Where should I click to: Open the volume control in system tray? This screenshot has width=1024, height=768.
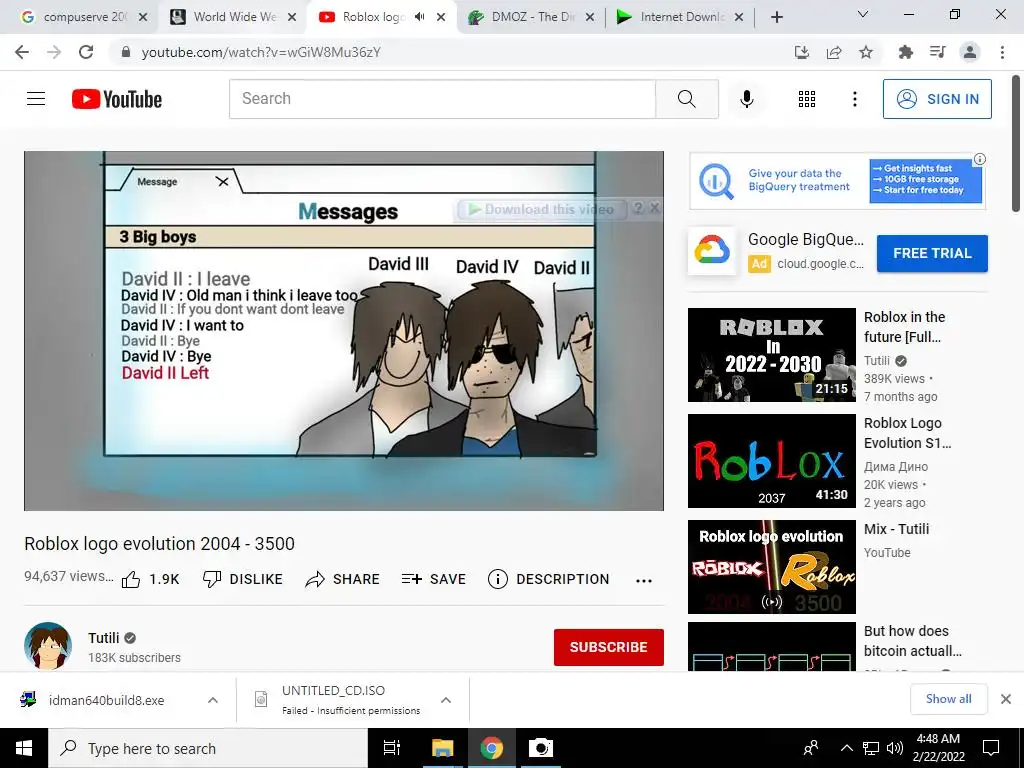[895, 748]
